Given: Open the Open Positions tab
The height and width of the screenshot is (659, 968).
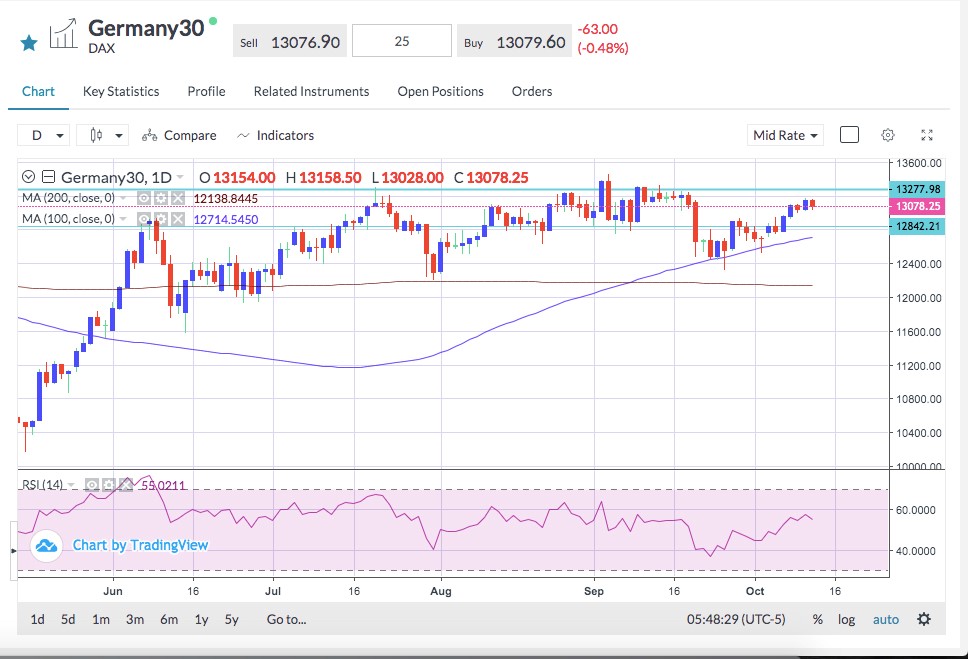Looking at the screenshot, I should (440, 91).
